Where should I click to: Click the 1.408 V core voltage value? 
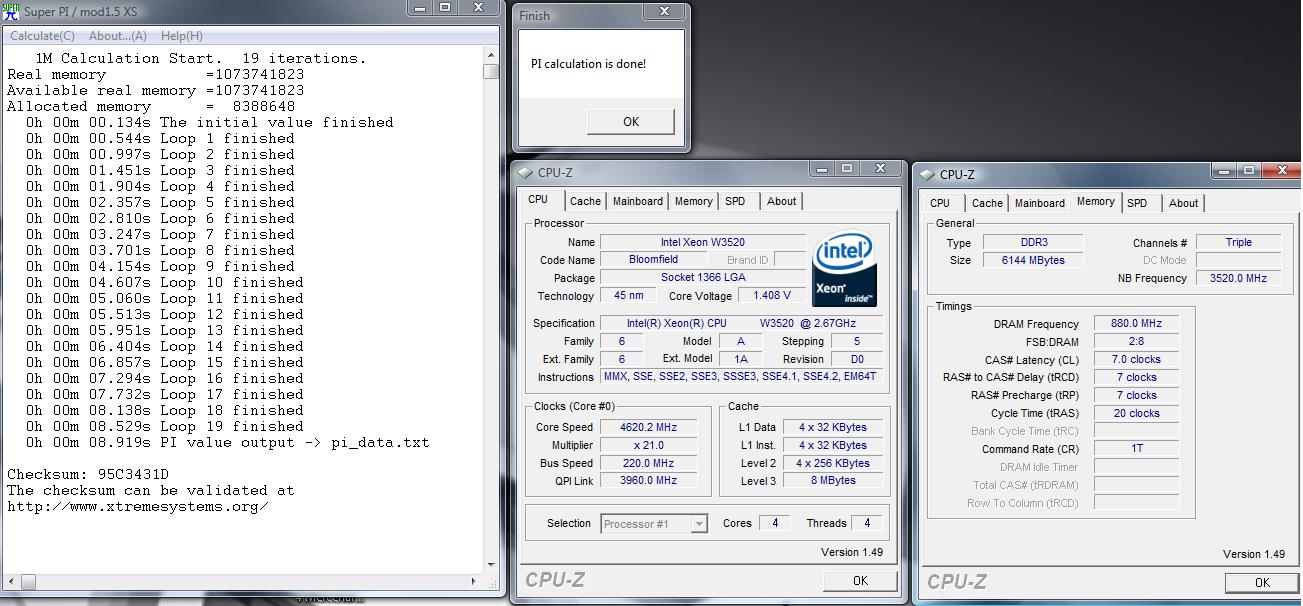(771, 296)
